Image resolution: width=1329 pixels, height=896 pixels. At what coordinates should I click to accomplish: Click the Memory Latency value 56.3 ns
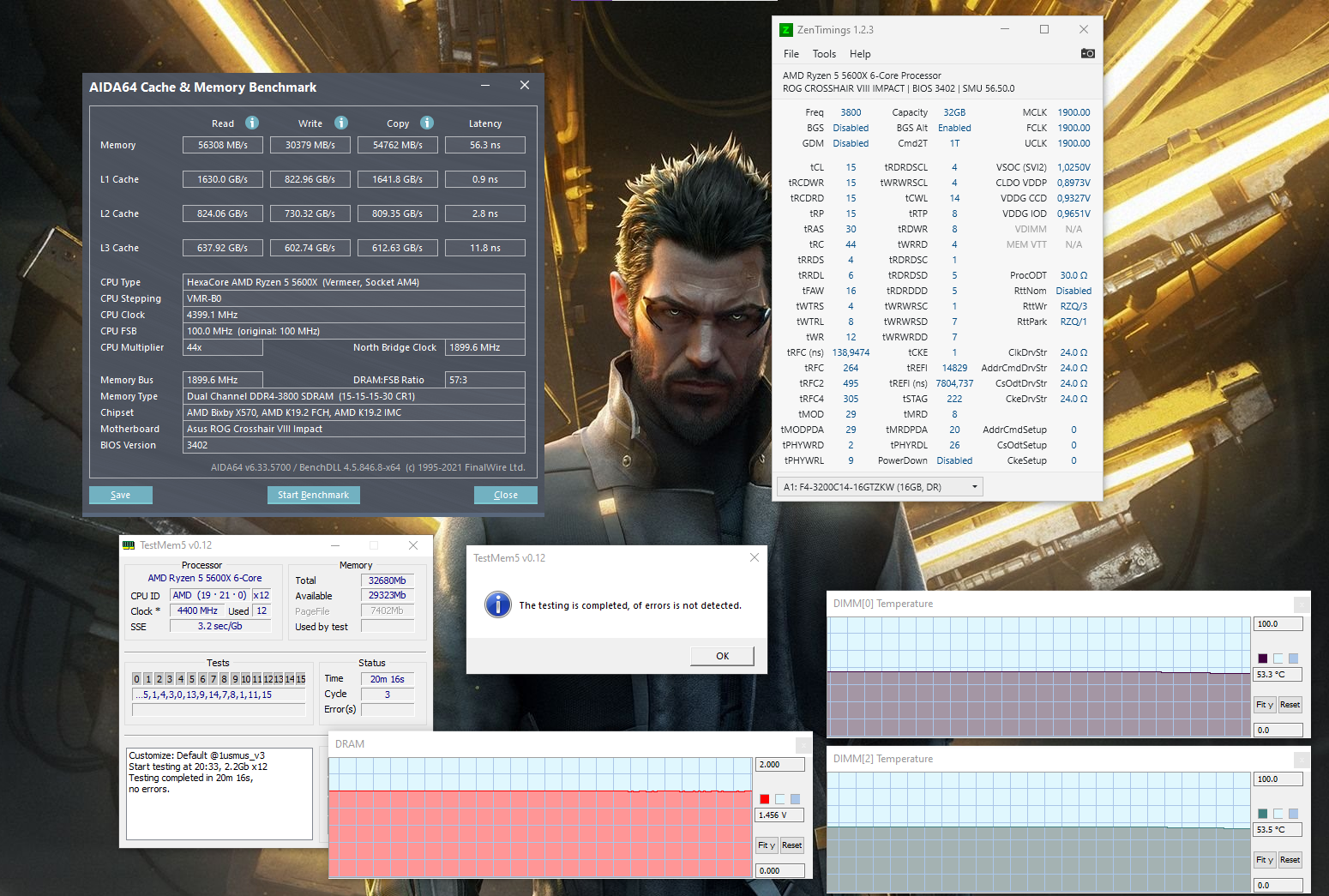(x=485, y=145)
